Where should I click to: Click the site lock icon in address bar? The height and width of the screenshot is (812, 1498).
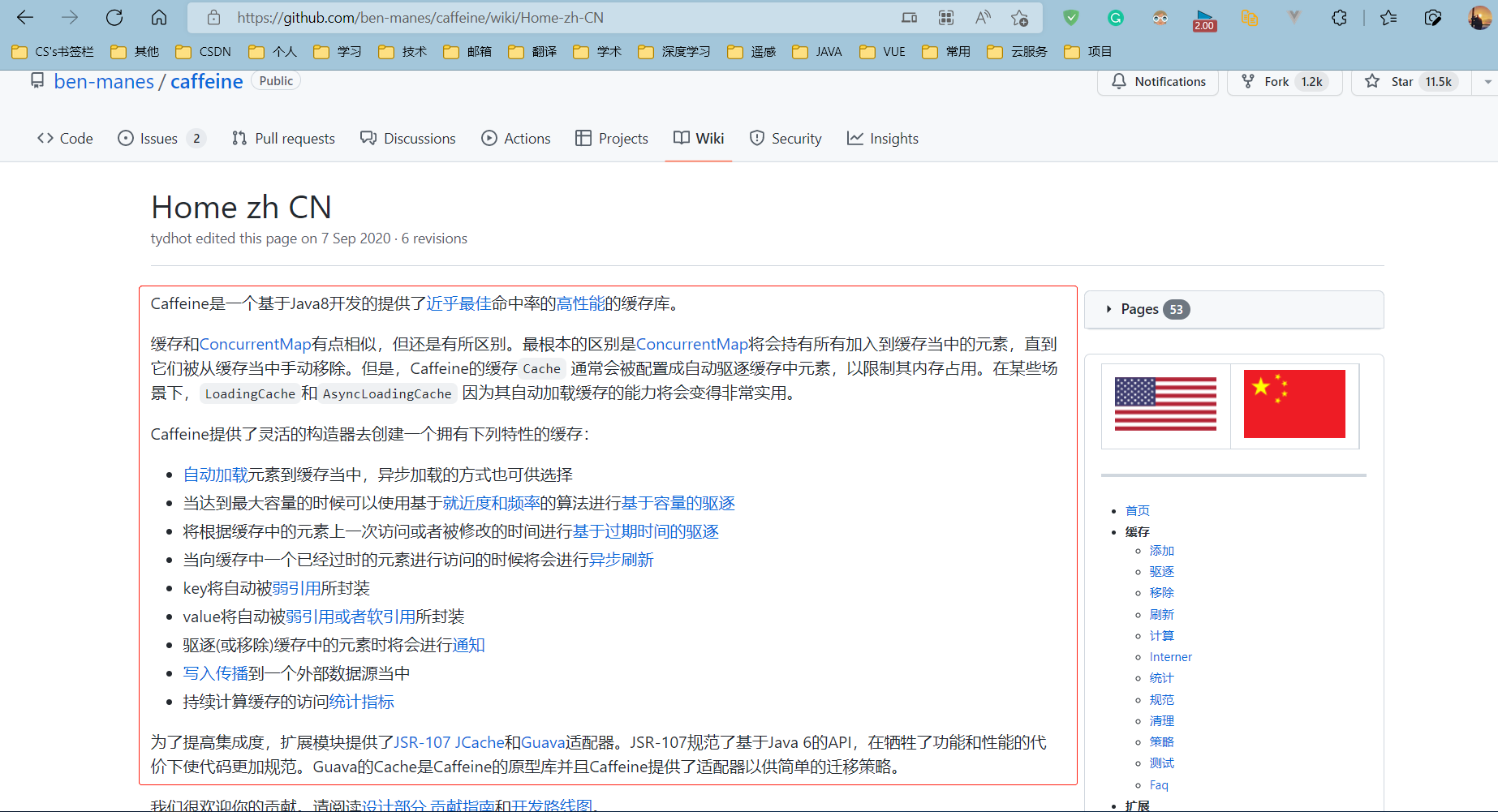point(213,18)
